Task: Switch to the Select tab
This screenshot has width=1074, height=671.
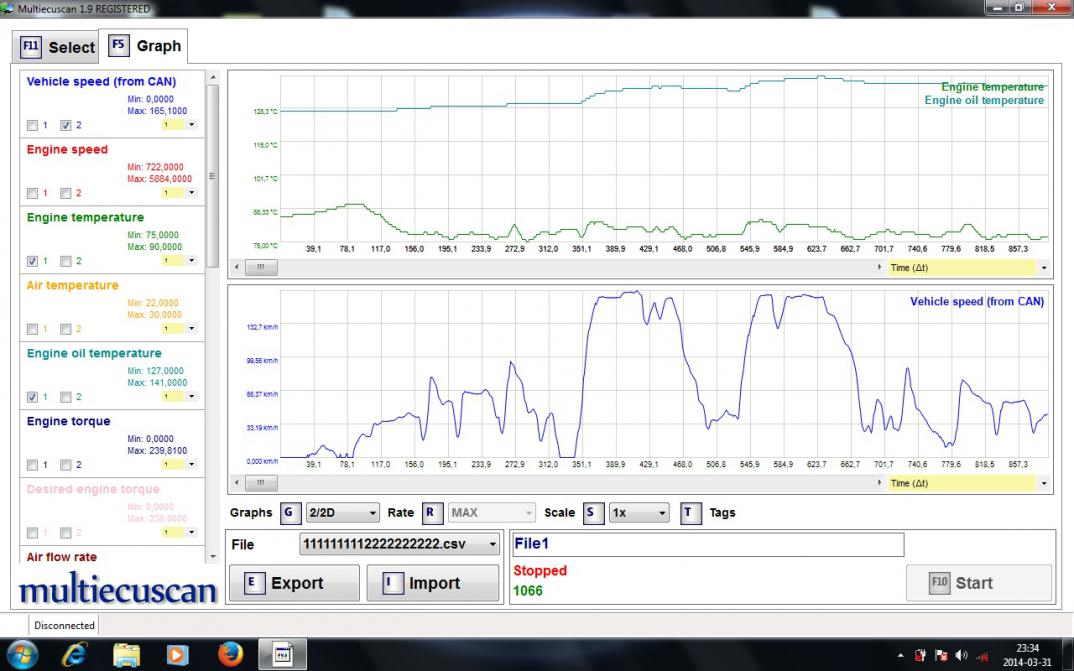Action: (57, 47)
